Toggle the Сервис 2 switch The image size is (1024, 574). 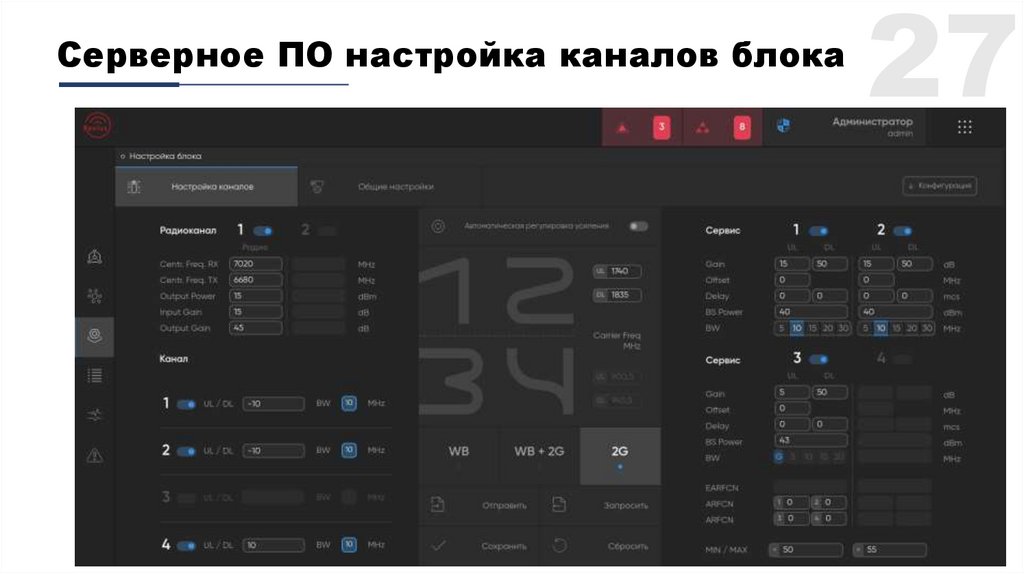(903, 231)
